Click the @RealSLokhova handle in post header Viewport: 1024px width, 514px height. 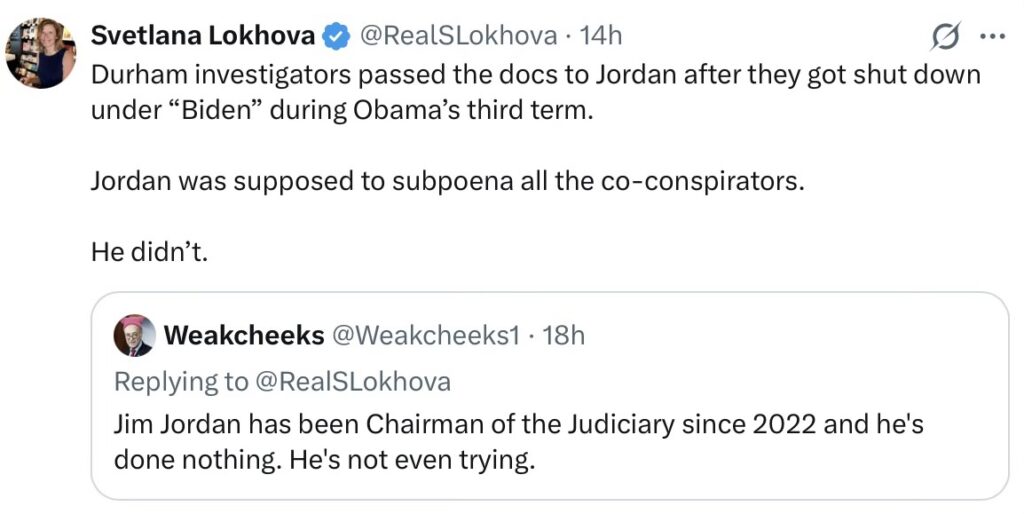coord(457,36)
